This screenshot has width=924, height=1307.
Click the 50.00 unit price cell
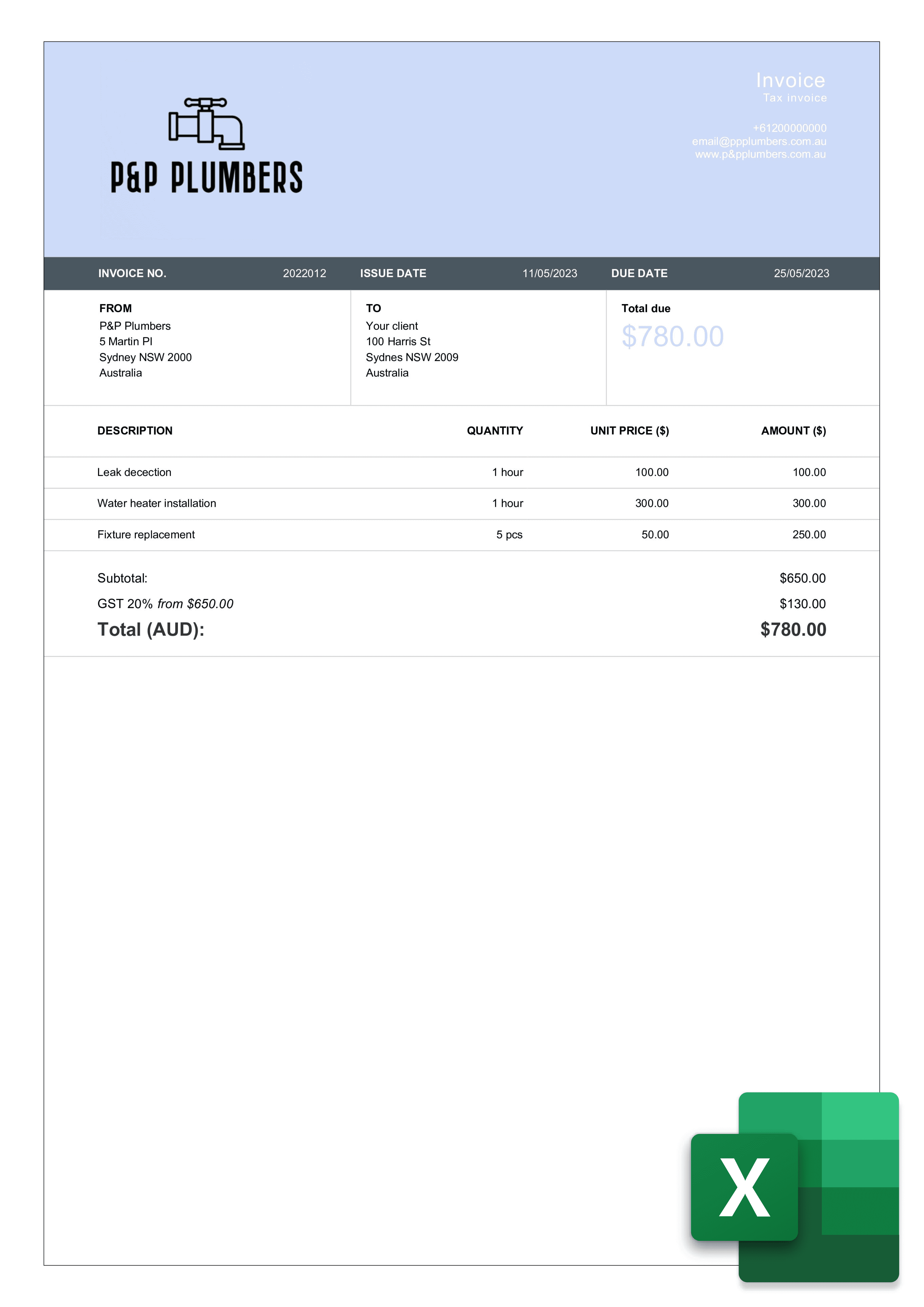655,535
